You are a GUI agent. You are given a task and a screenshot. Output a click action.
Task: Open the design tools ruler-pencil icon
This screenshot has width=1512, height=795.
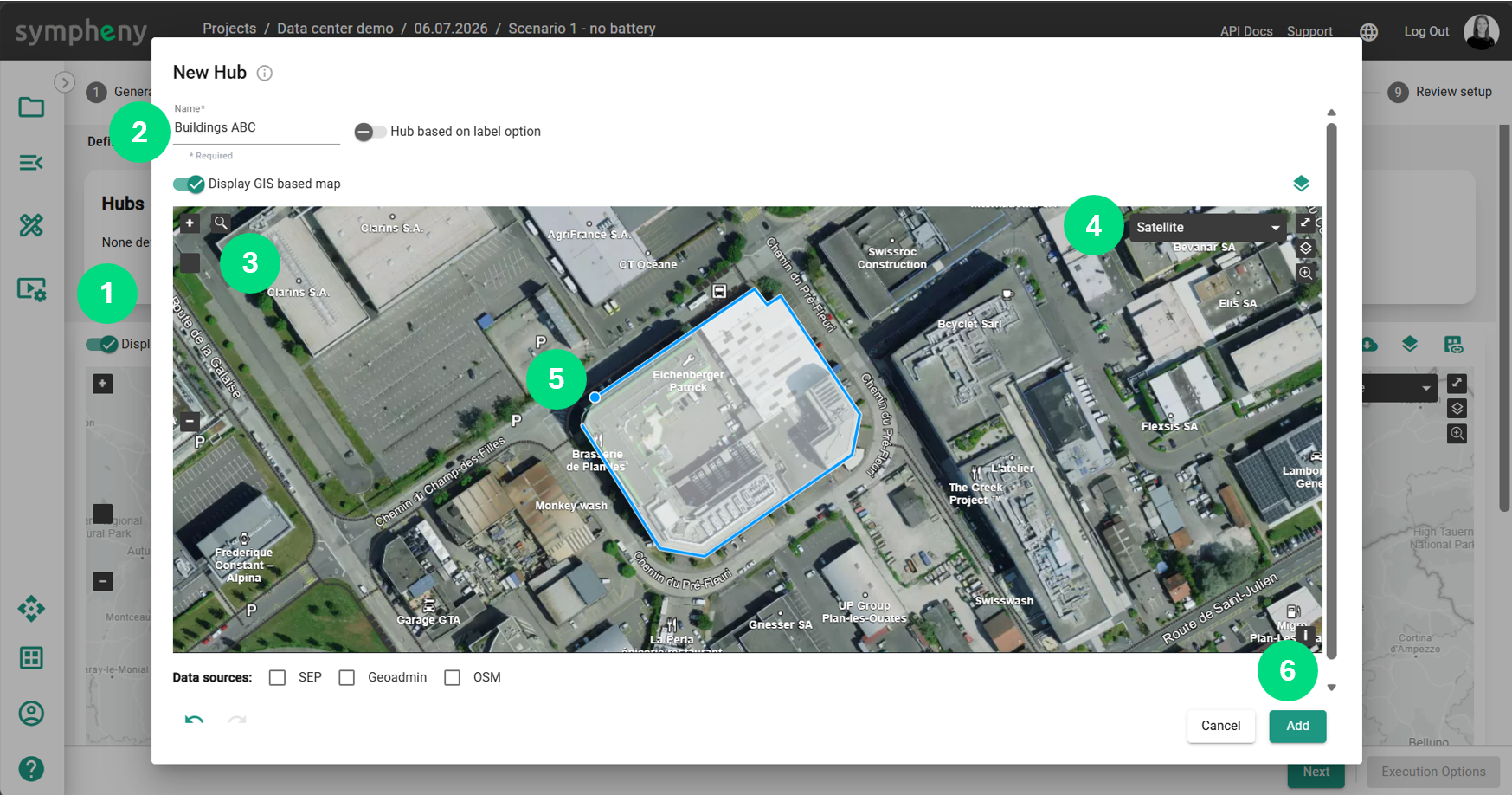31,225
